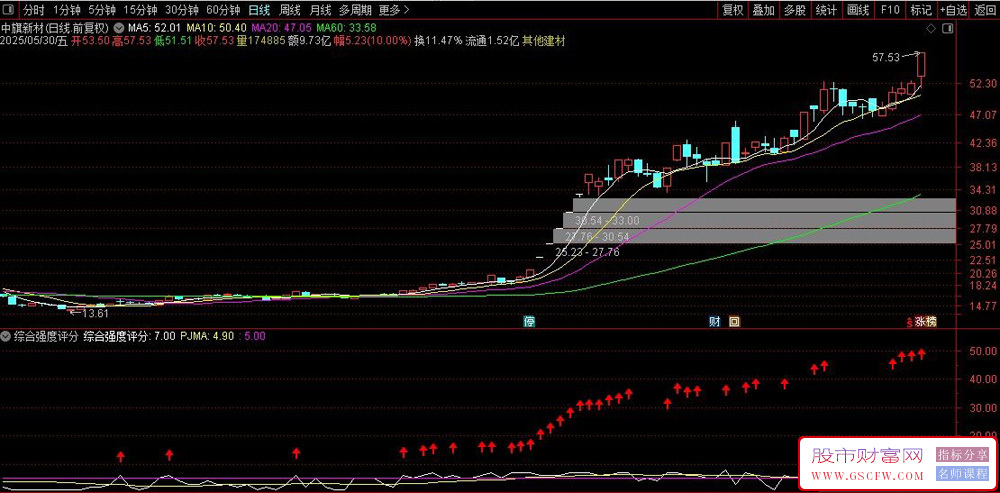Click the 涨榜 marker label
1000x493 pixels.
(x=925, y=322)
